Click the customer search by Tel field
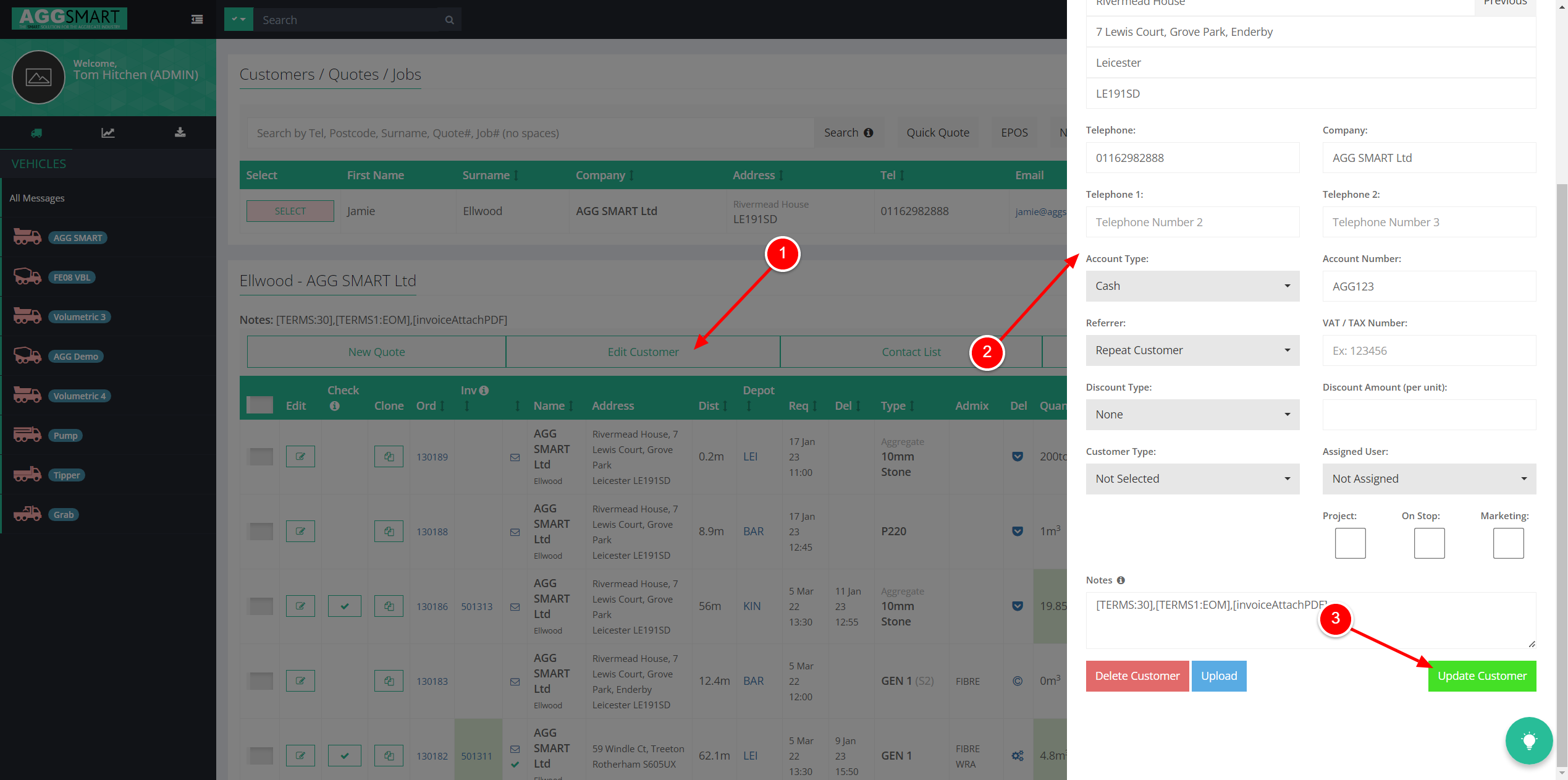1568x780 pixels. [530, 133]
